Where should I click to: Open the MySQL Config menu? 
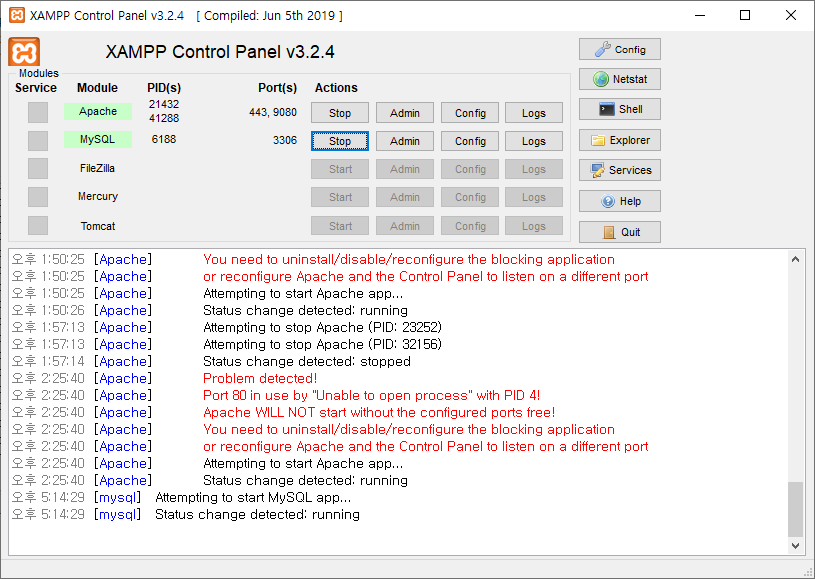pyautogui.click(x=470, y=141)
